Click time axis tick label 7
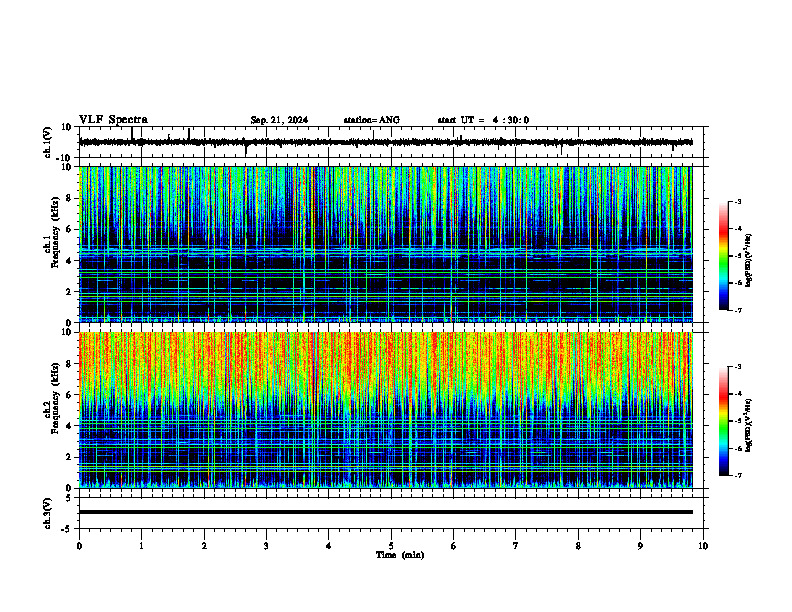The height and width of the screenshot is (612, 792). 516,546
